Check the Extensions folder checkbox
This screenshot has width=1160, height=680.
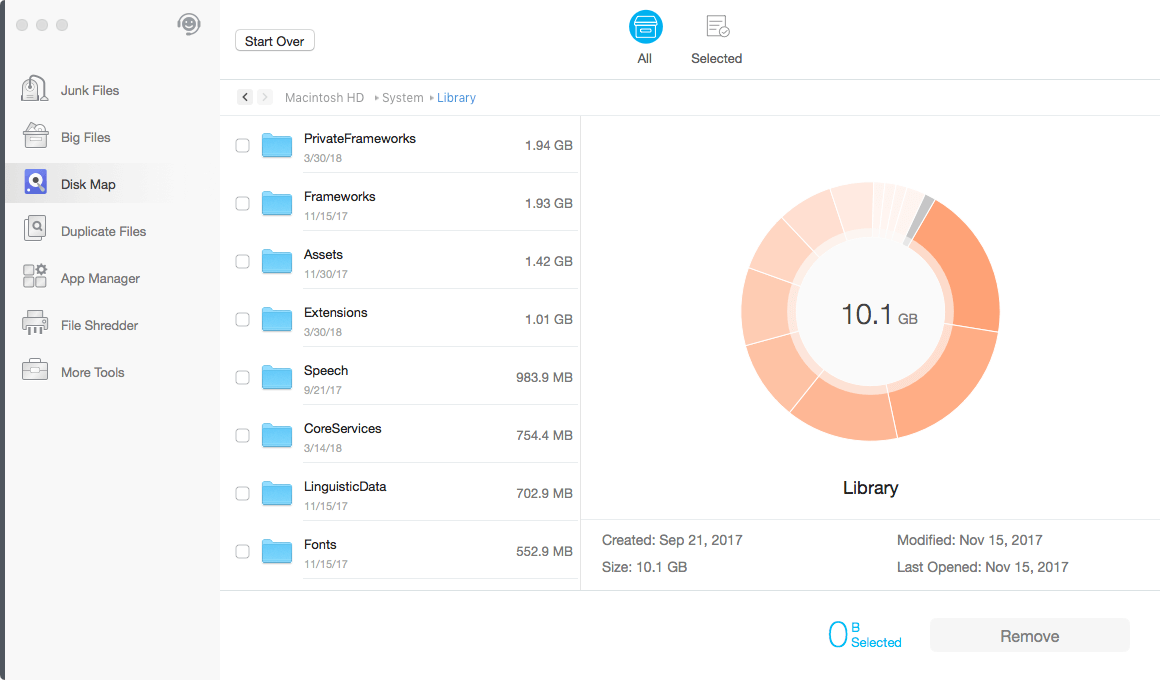pyautogui.click(x=242, y=319)
